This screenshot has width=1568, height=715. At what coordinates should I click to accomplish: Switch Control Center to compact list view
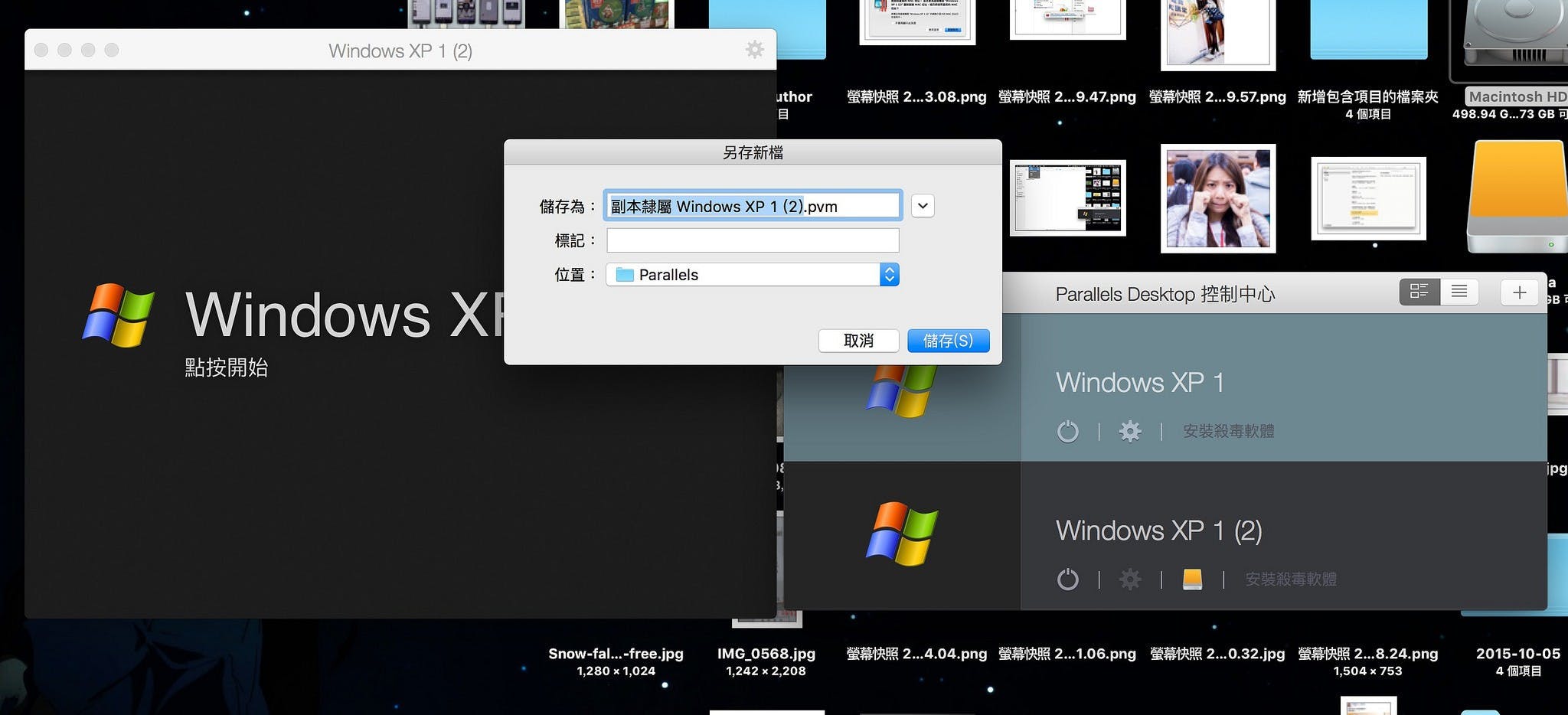[1459, 292]
